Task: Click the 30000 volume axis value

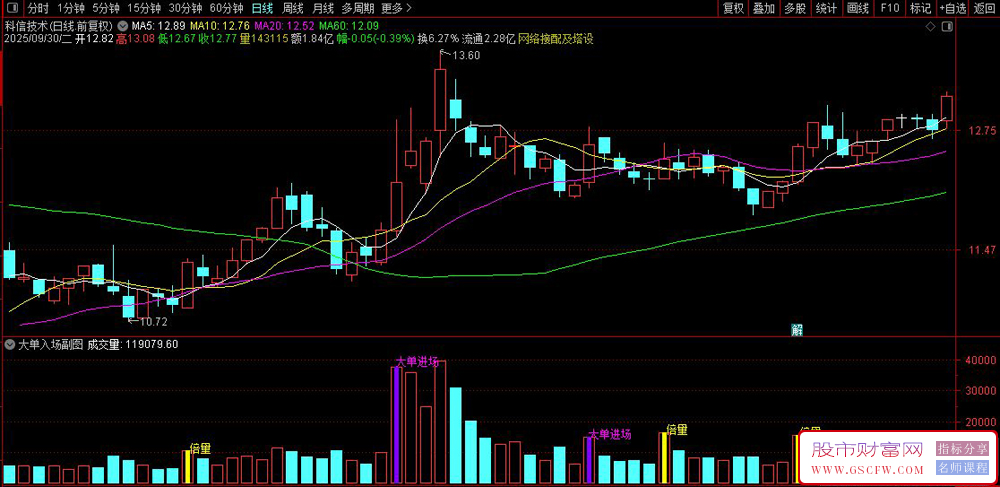Action: coord(982,391)
